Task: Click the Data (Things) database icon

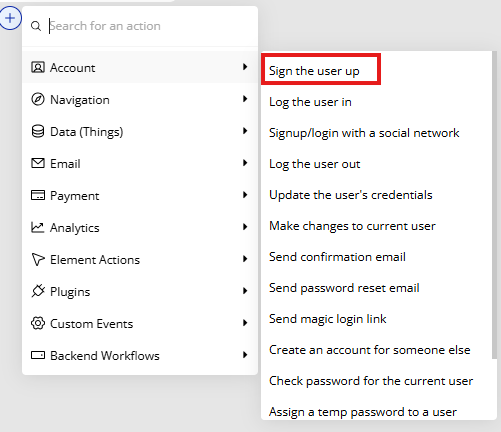Action: [x=38, y=131]
